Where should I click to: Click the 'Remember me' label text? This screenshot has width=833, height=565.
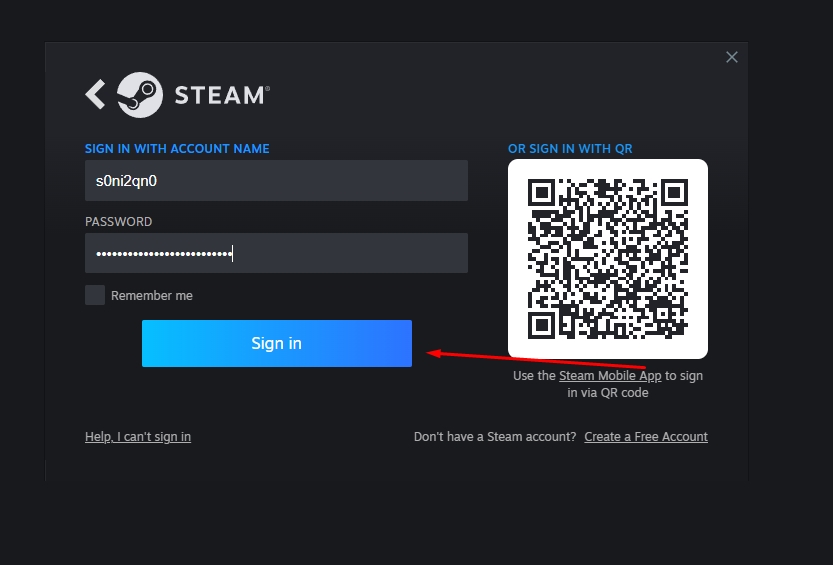(152, 296)
